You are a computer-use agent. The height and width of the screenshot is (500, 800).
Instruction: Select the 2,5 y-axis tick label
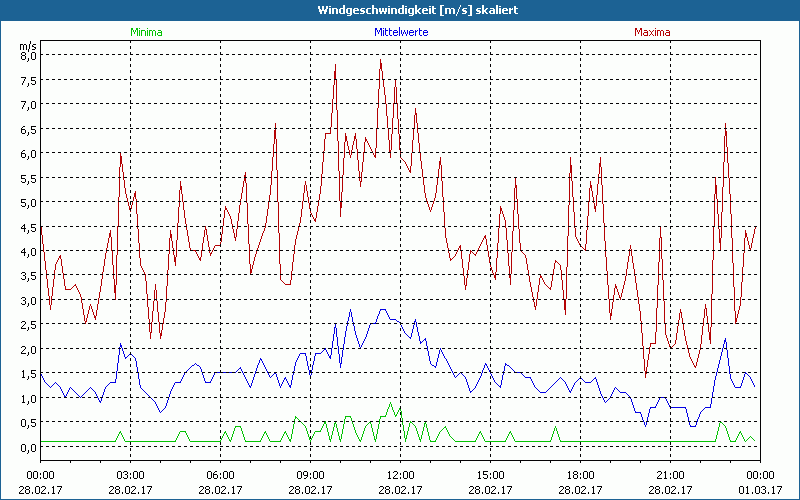coord(27,325)
